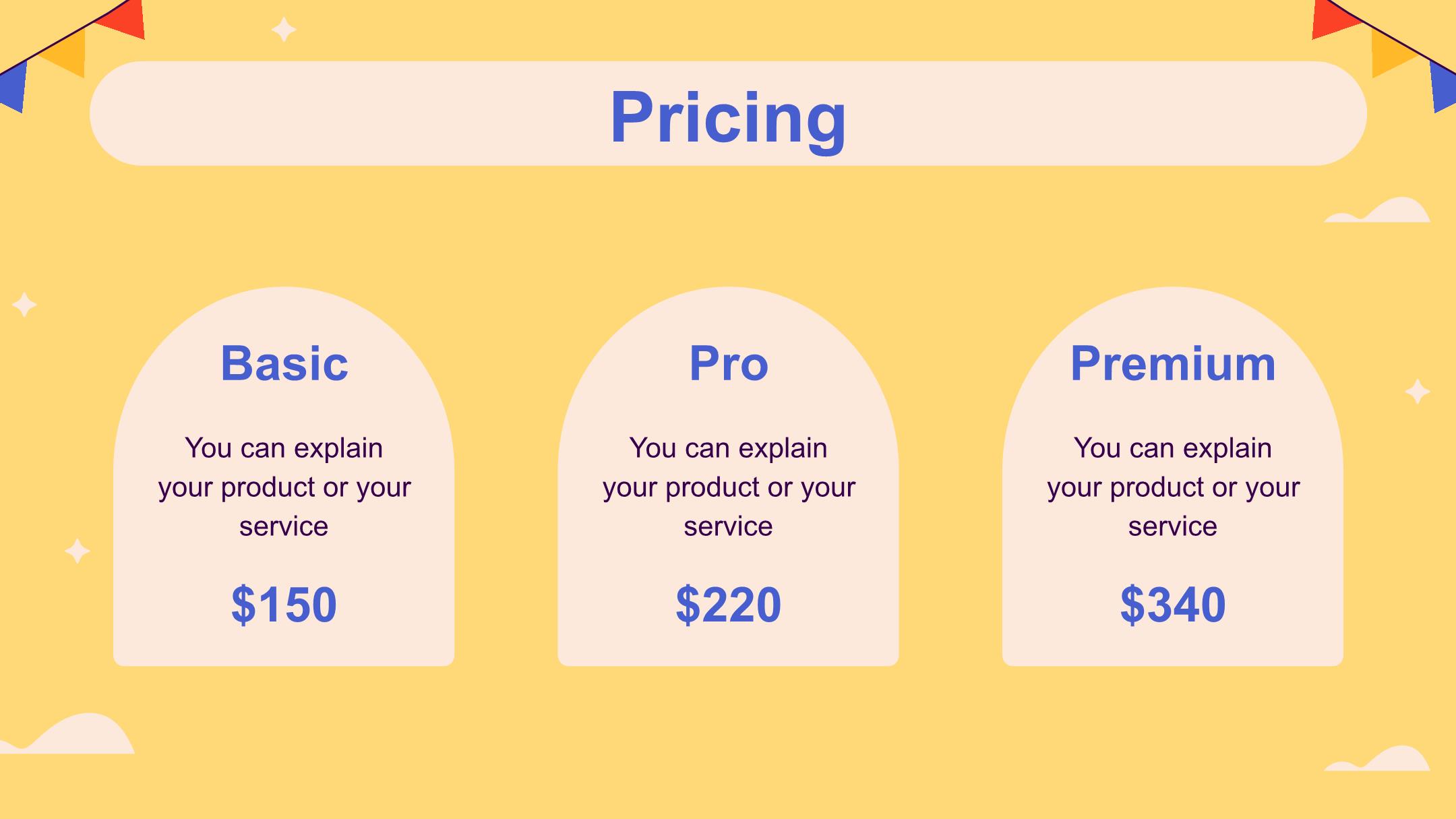The image size is (1456, 819).
Task: Click the rounded Pricing title banner
Action: tap(728, 113)
